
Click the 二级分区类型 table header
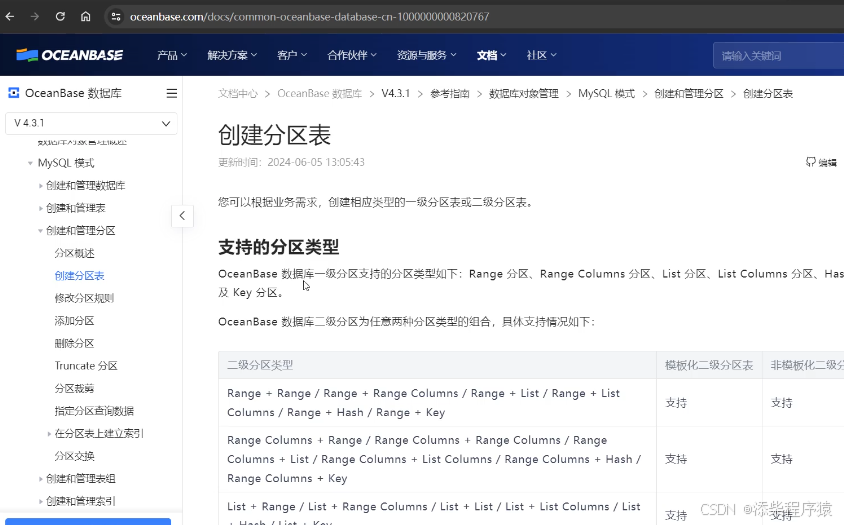click(260, 365)
